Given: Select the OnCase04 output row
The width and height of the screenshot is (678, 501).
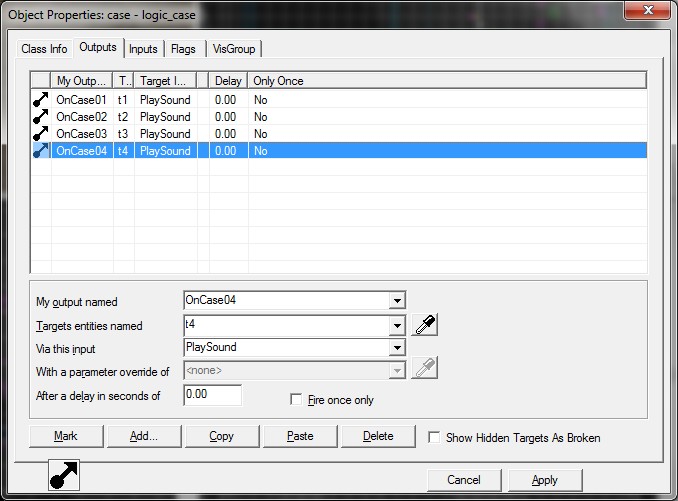Looking at the screenshot, I should (x=339, y=150).
